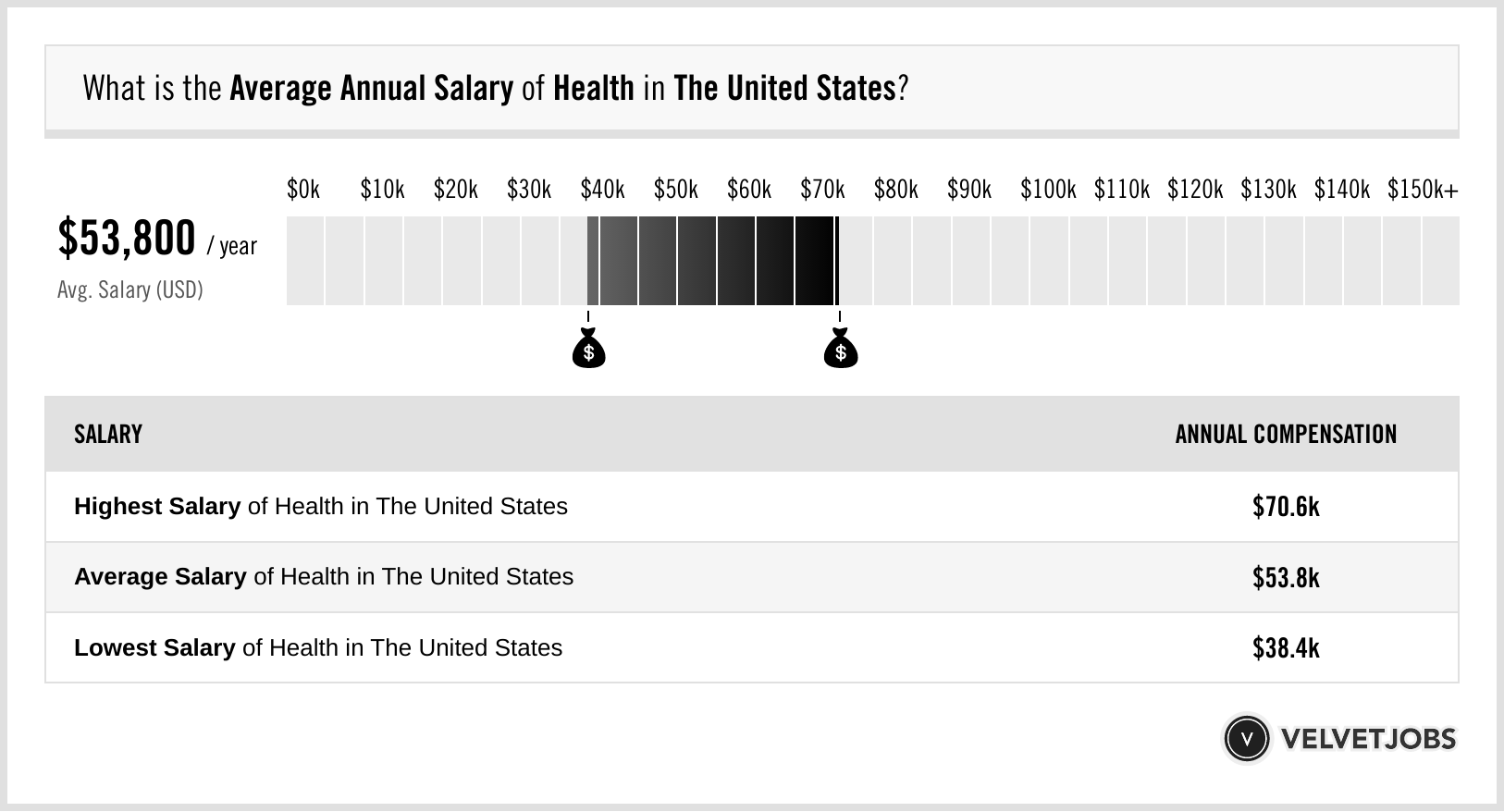Click the high salary money bag icon
Image resolution: width=1504 pixels, height=812 pixels.
[x=841, y=348]
